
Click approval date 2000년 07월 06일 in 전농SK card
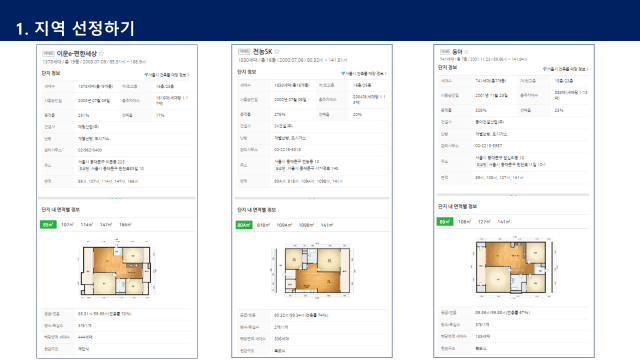coord(290,100)
